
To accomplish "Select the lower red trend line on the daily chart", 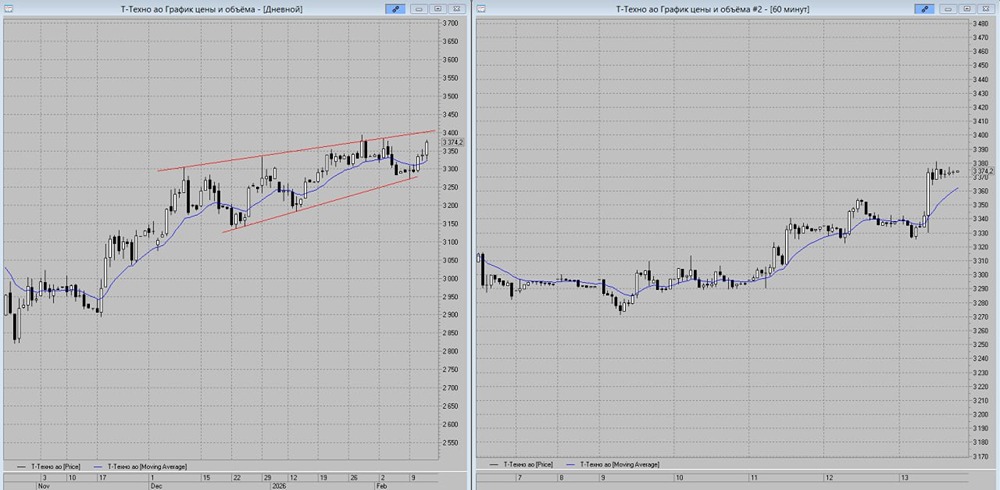I will coord(319,205).
